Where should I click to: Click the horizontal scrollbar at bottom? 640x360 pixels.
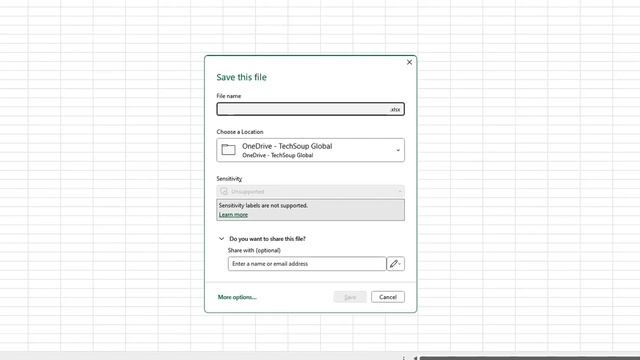click(x=529, y=358)
